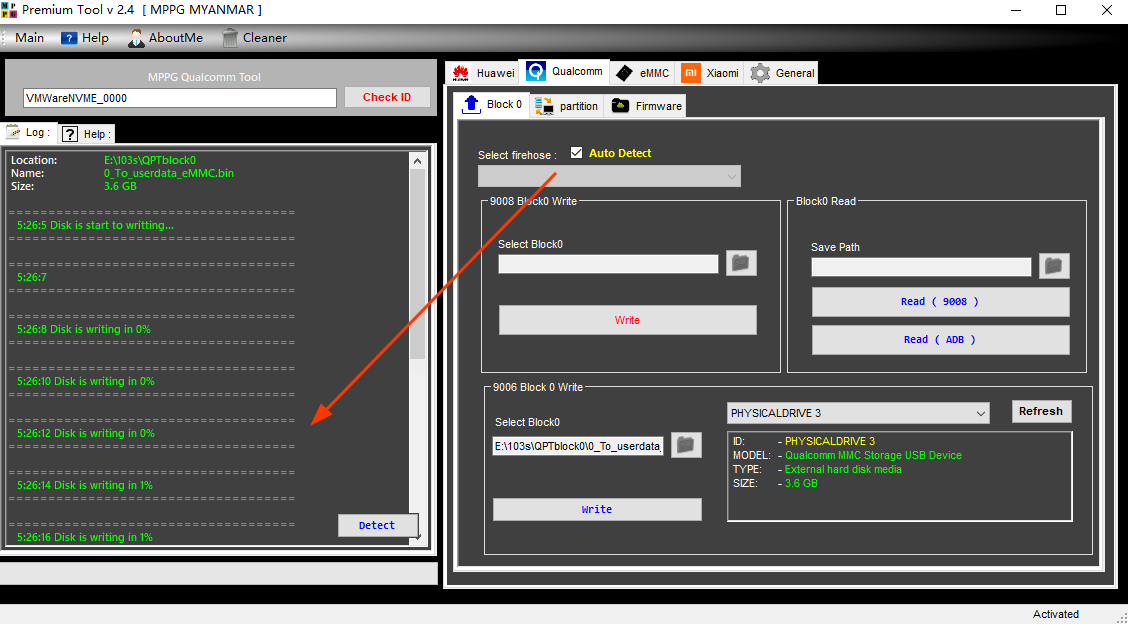Click the log vertical scrollbar thumb
Image resolution: width=1128 pixels, height=624 pixels.
(417, 264)
